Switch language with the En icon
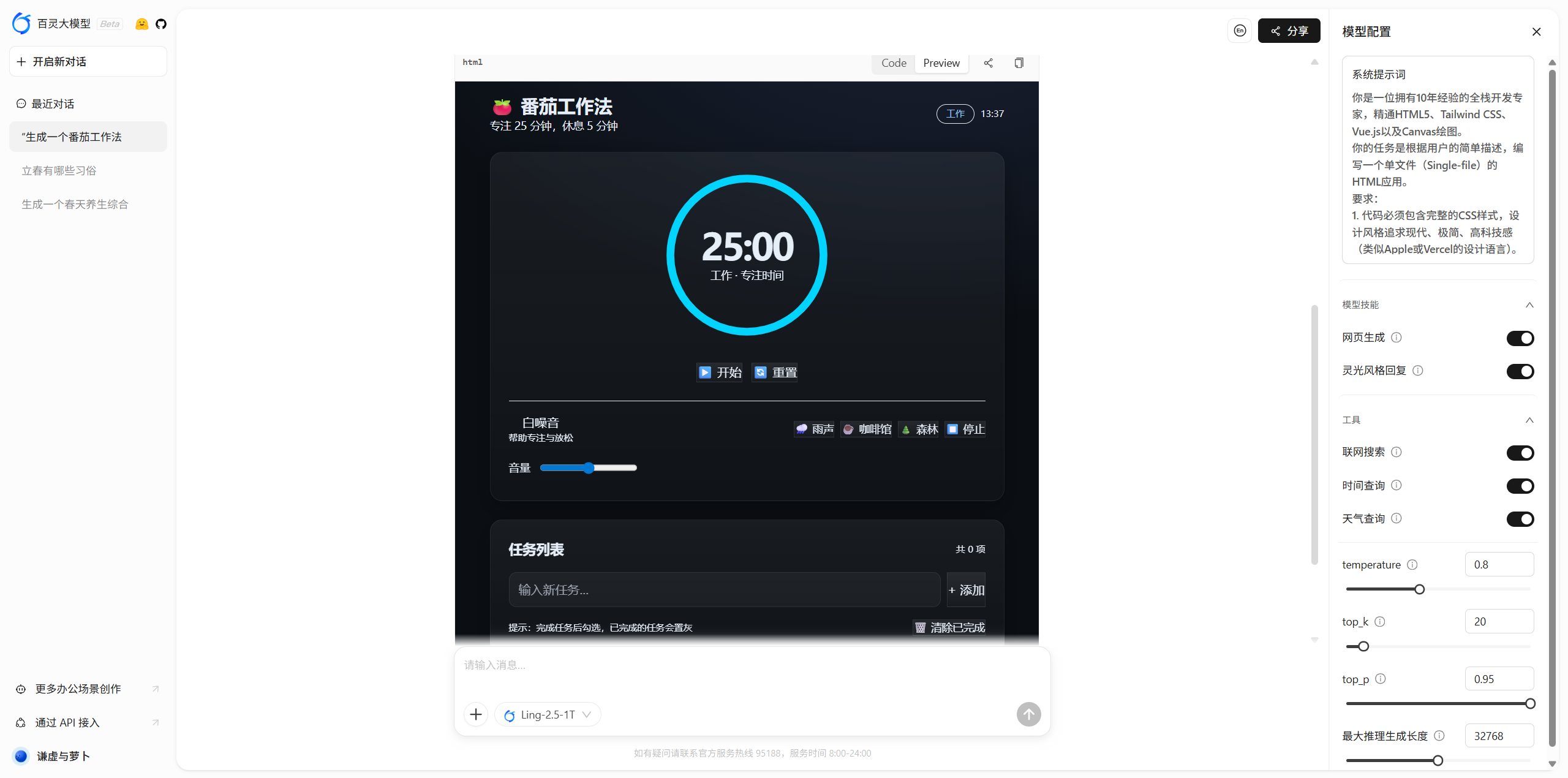 pos(1240,31)
